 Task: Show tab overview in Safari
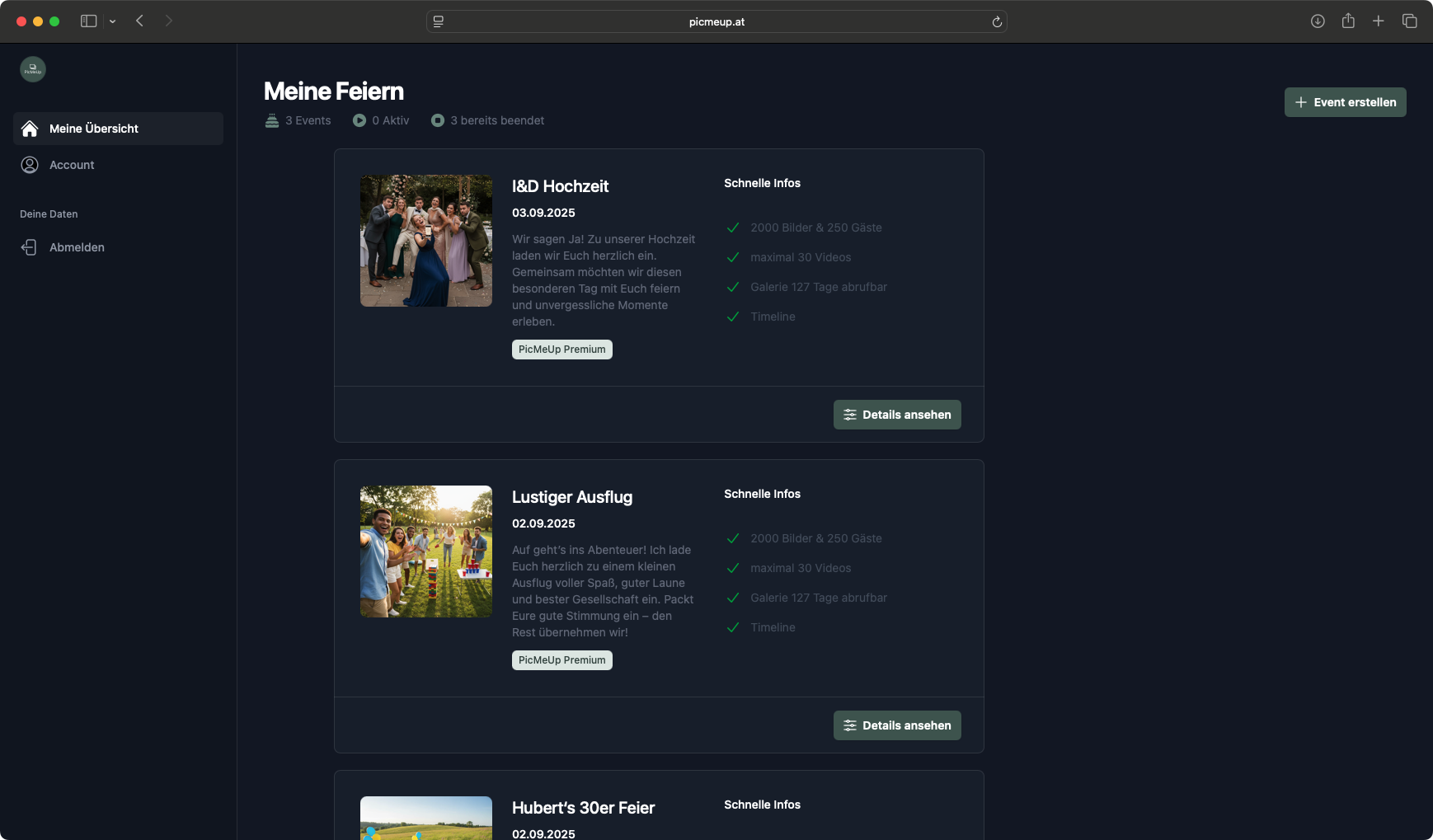tap(1411, 21)
